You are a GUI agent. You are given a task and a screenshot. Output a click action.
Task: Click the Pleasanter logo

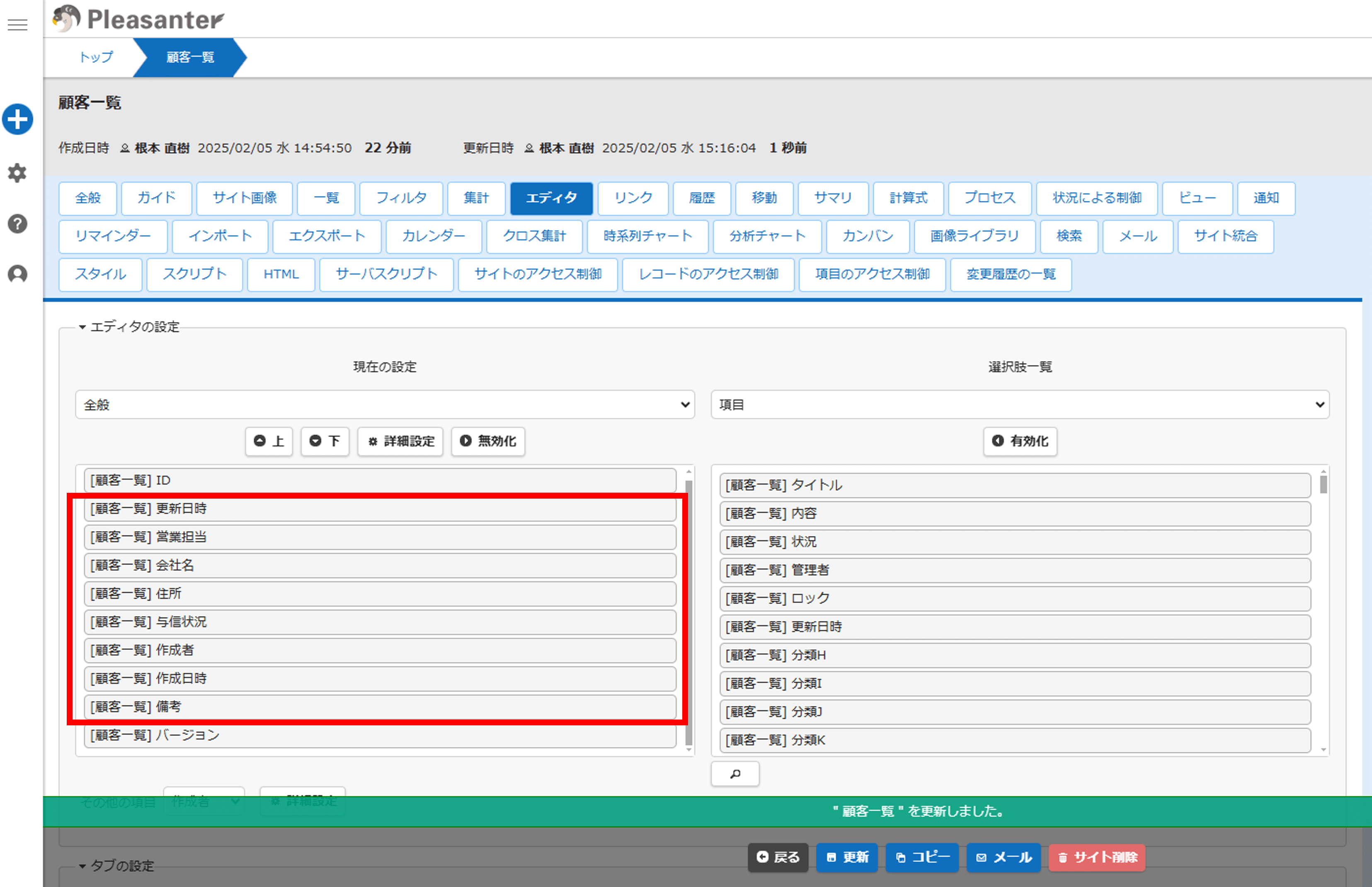coord(138,19)
